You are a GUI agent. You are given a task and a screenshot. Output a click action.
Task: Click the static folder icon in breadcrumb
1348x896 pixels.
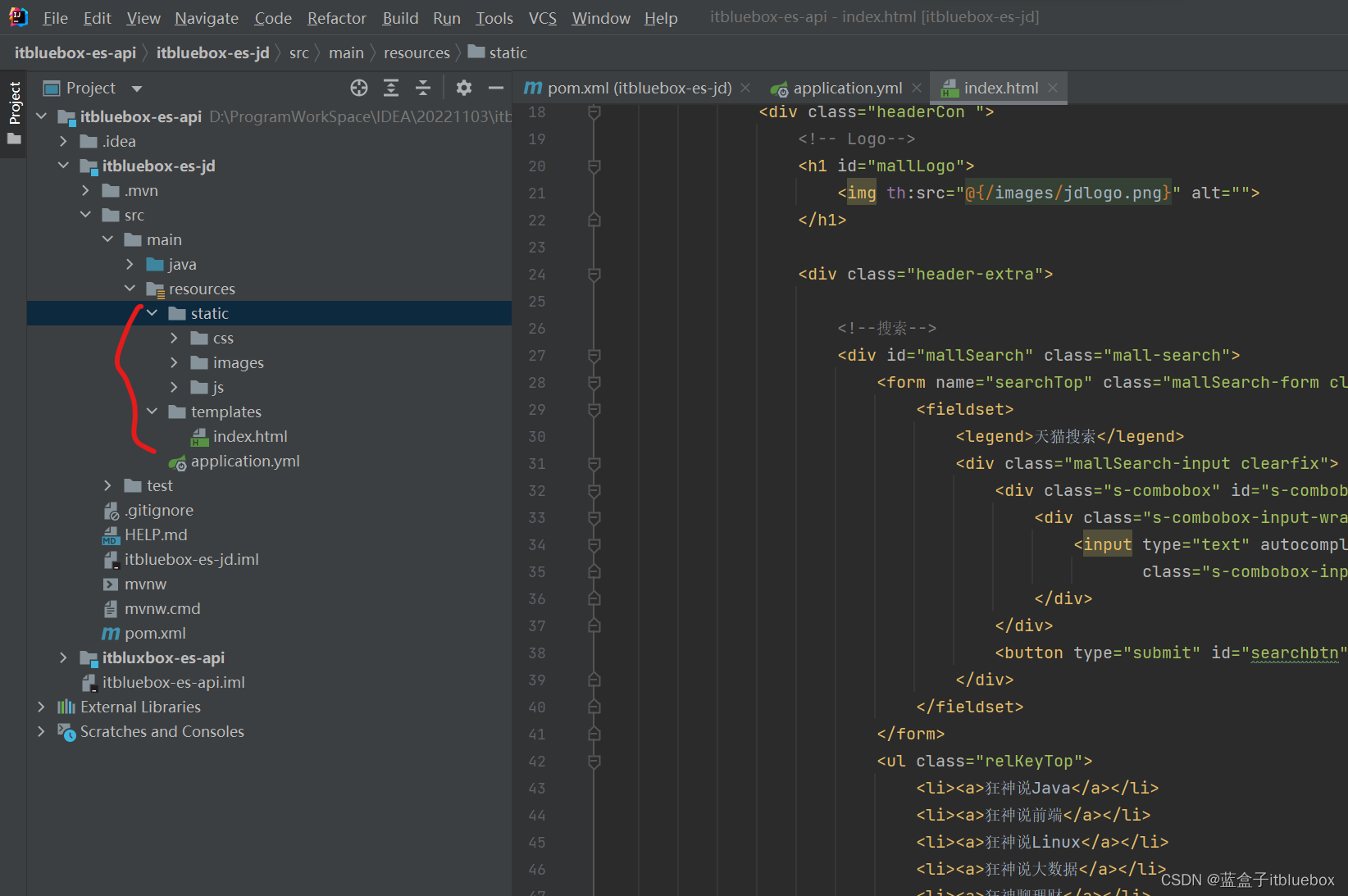pyautogui.click(x=476, y=52)
